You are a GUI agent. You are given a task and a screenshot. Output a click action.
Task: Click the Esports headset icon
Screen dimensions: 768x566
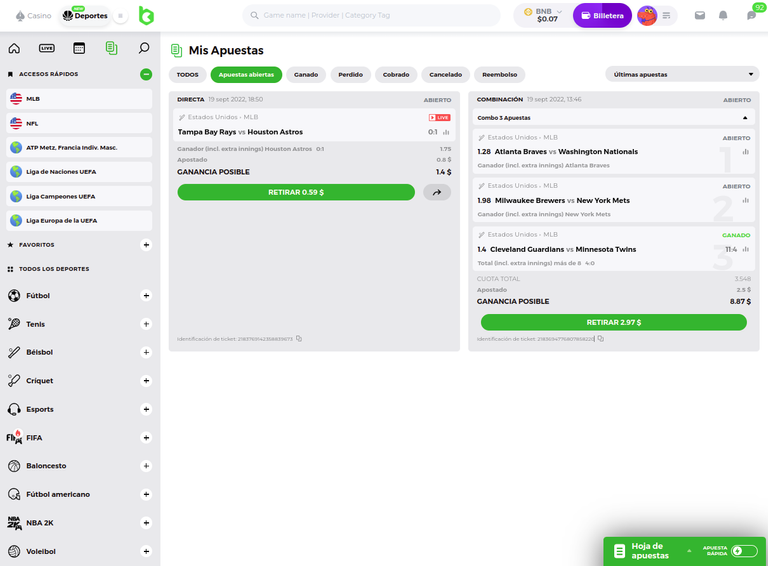click(14, 409)
